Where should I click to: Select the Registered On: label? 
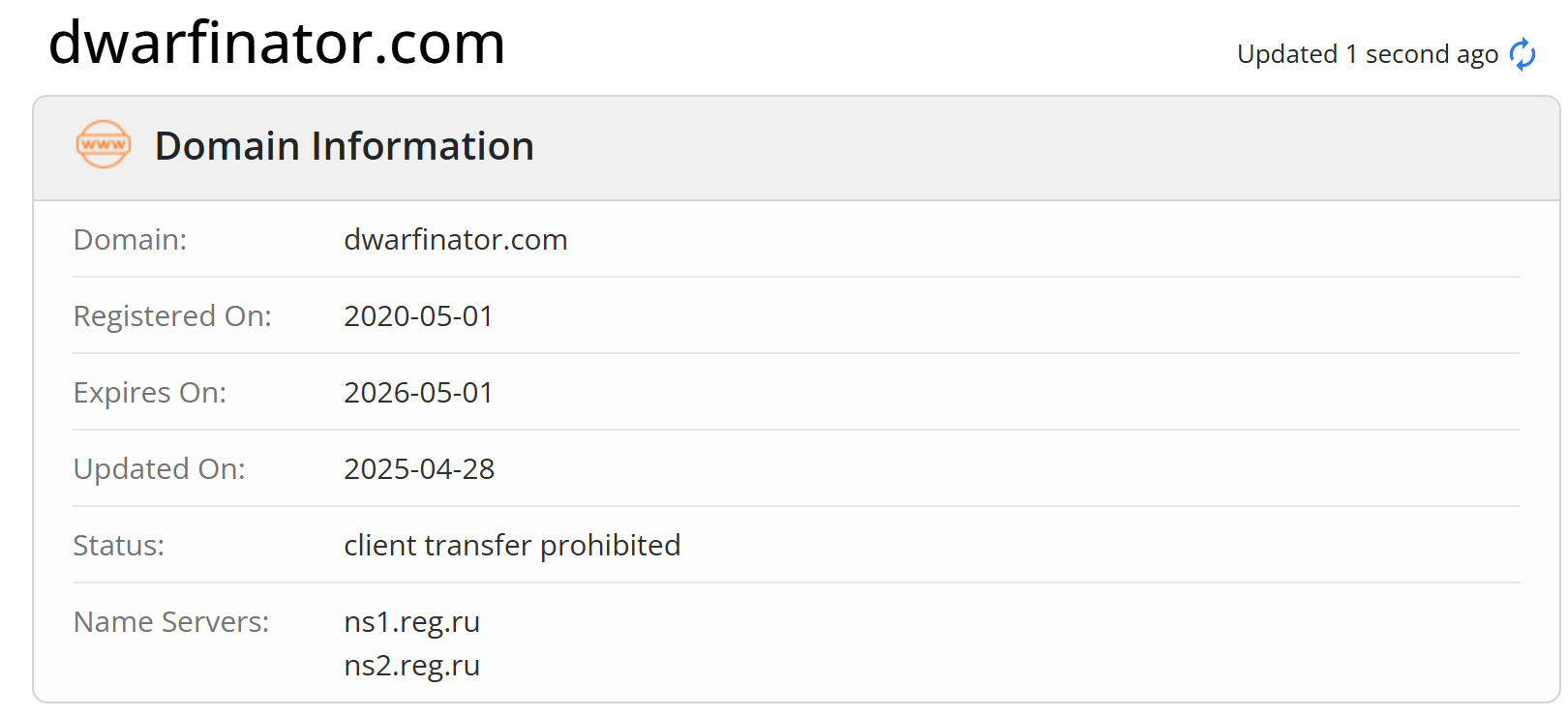tap(172, 315)
